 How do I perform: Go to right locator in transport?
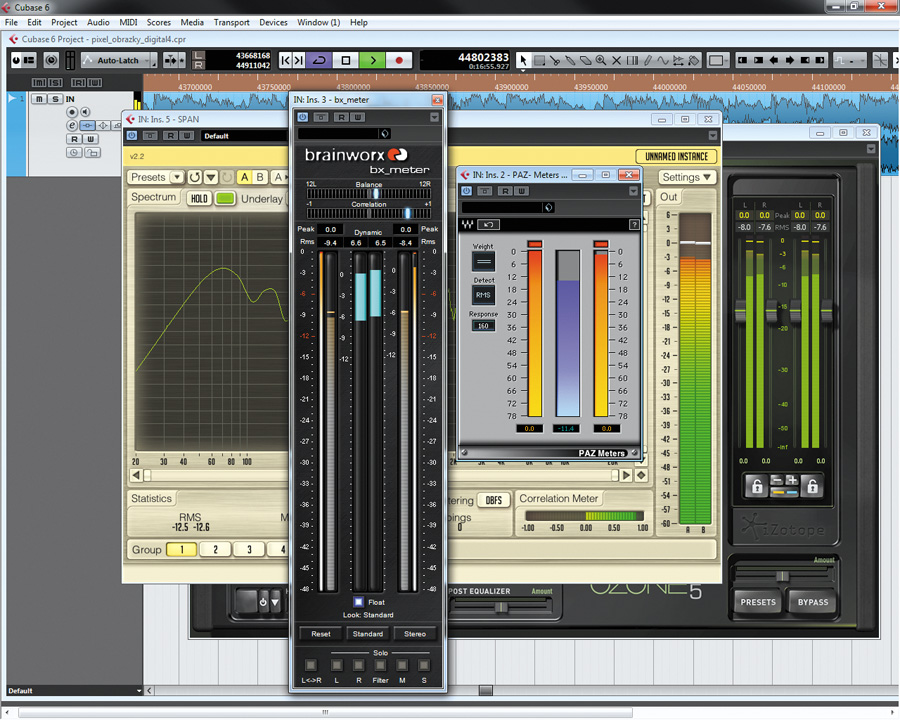(x=298, y=60)
